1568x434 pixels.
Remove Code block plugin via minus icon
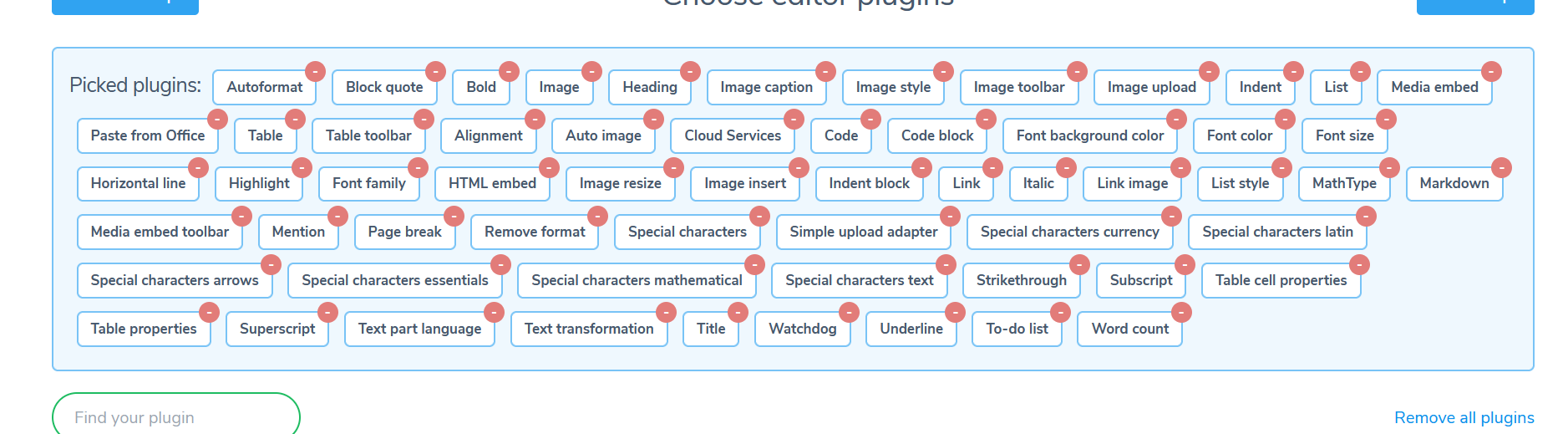tap(986, 119)
